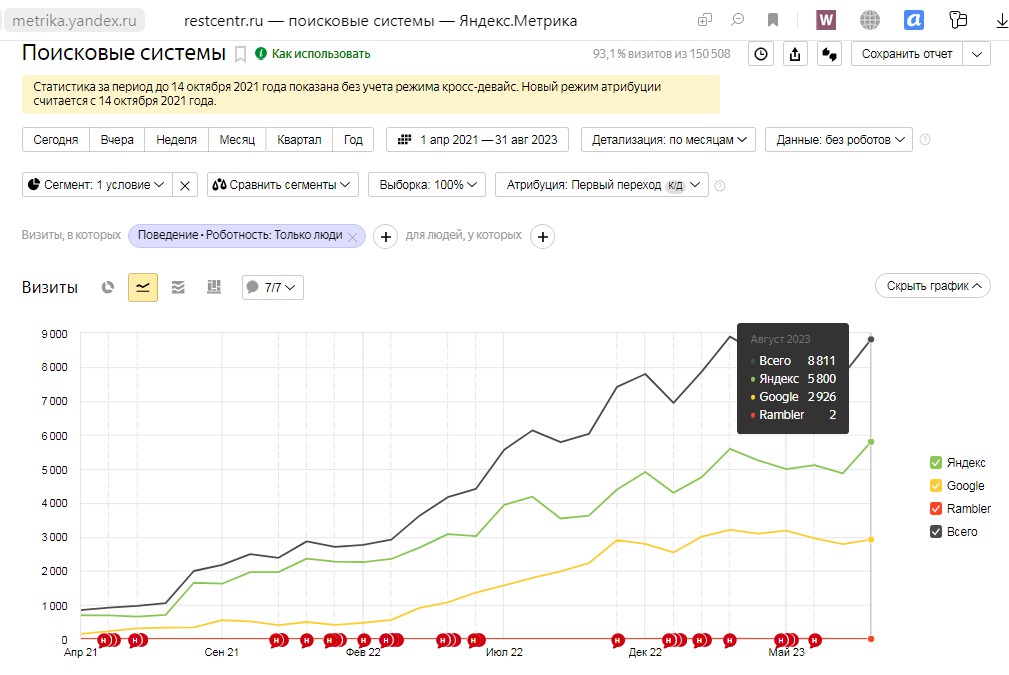Open the Сравнить сегменты dropdown
The image size is (1009, 675).
click(282, 185)
